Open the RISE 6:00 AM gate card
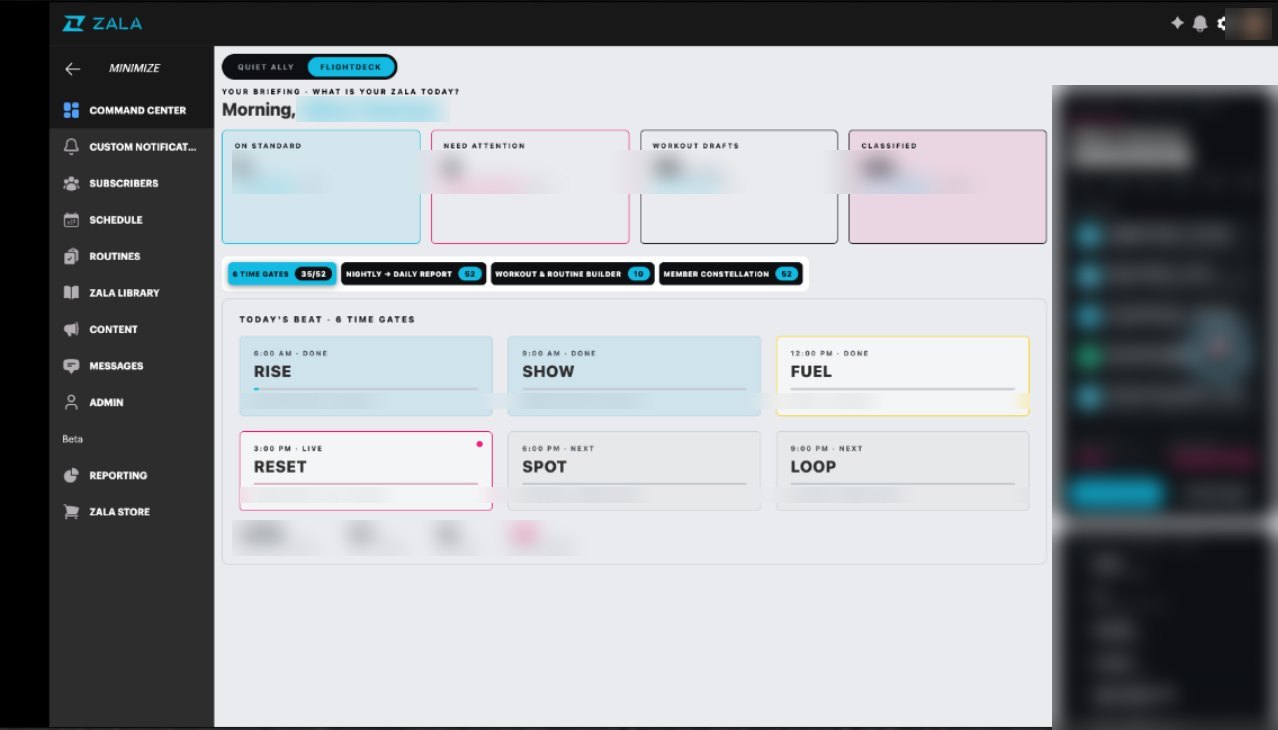 pyautogui.click(x=366, y=376)
